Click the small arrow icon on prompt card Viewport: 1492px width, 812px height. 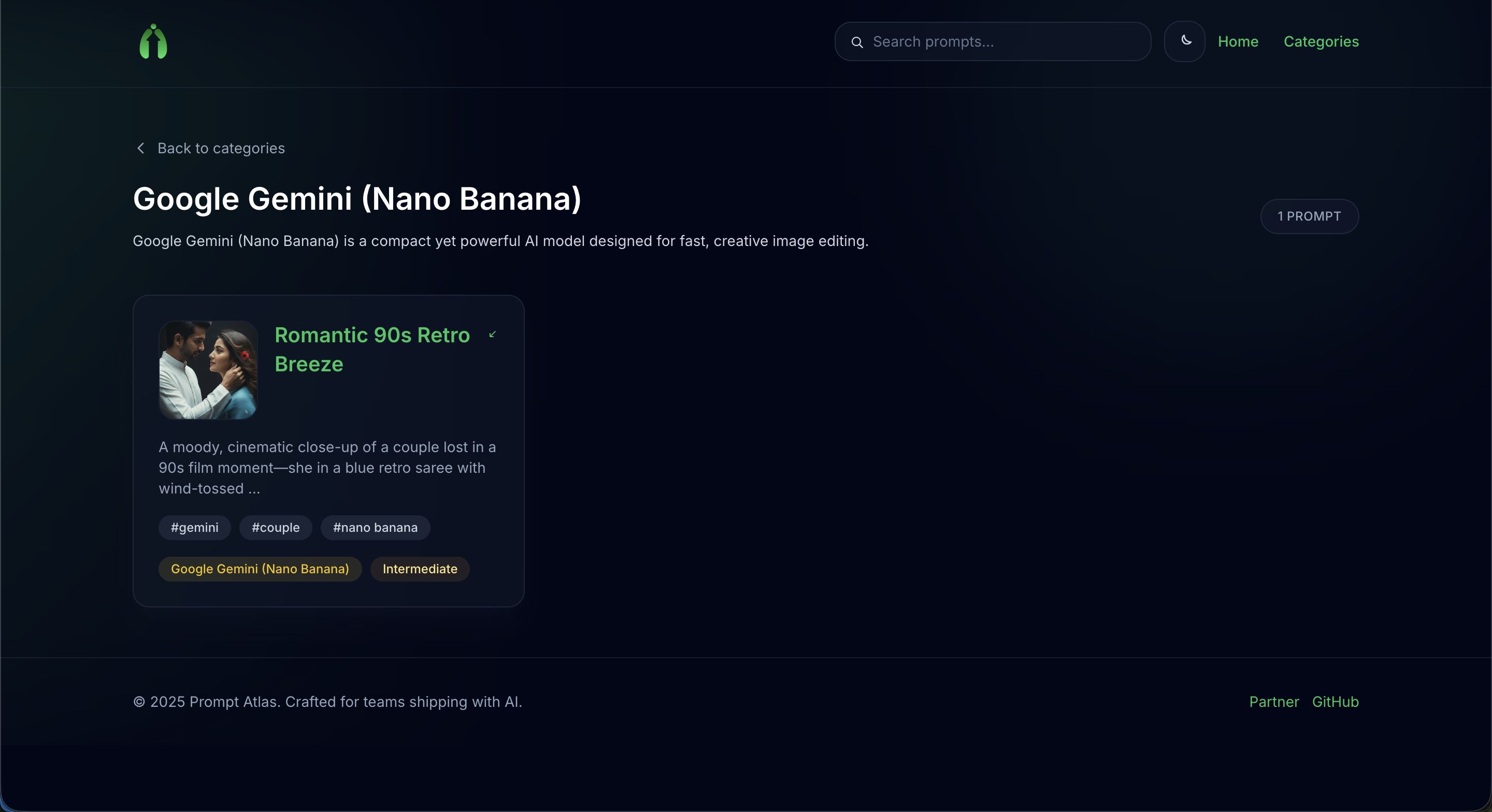click(x=492, y=334)
